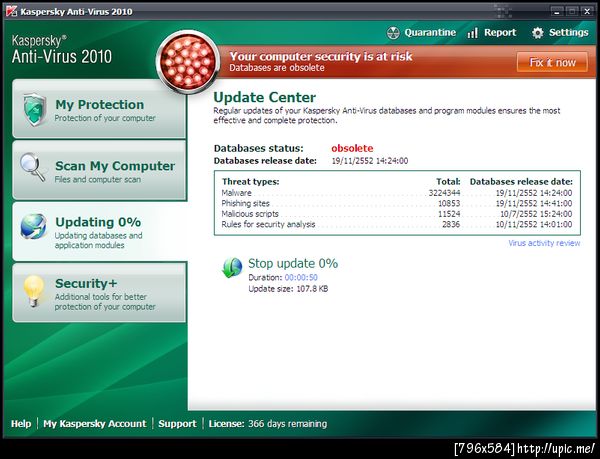Click the red security status indicator light
Image resolution: width=600 pixels, height=459 pixels.
(188, 61)
